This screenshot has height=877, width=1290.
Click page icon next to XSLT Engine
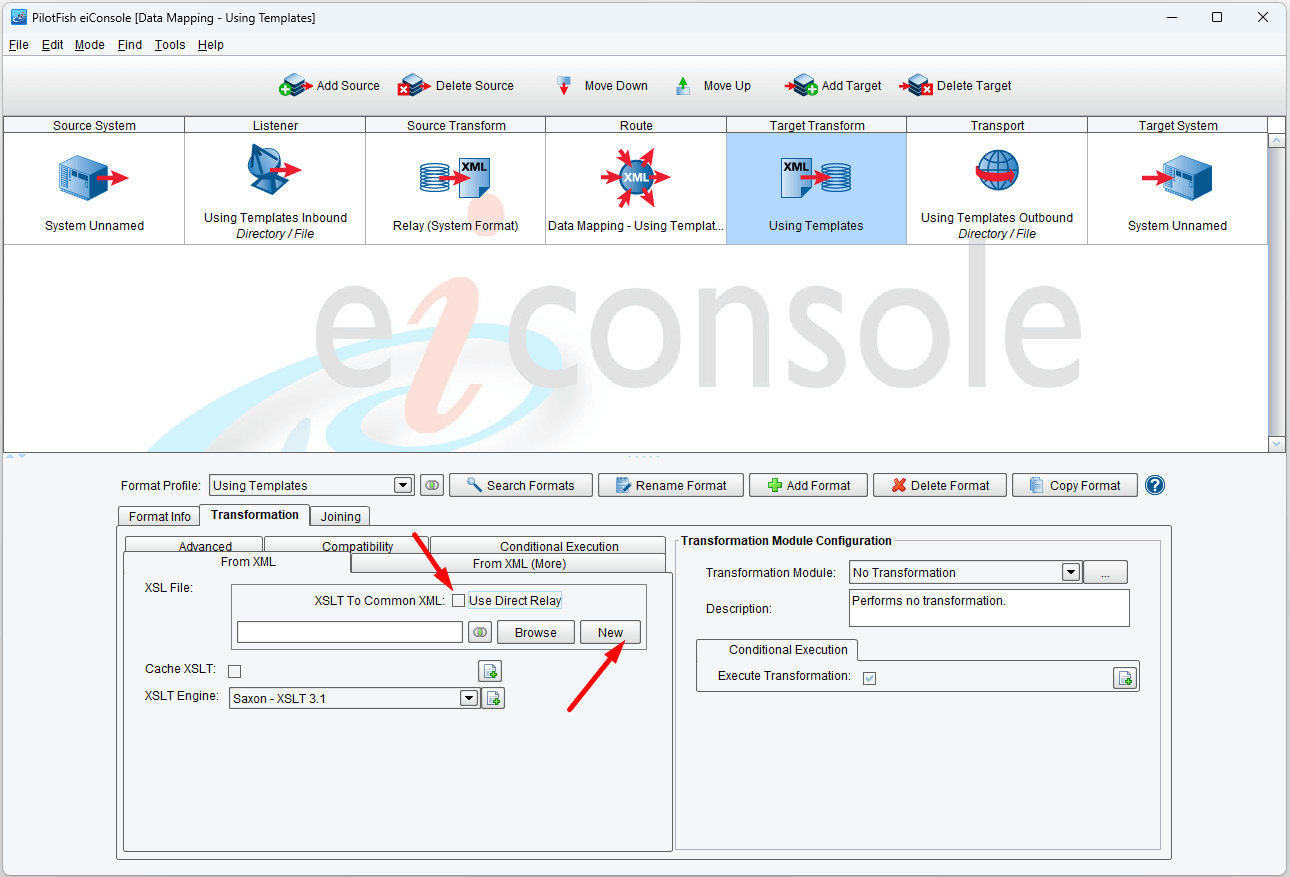point(493,698)
